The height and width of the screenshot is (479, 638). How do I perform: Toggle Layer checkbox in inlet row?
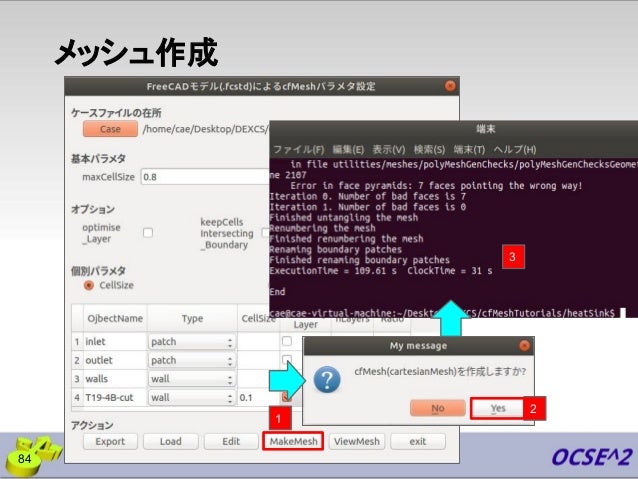coord(287,341)
